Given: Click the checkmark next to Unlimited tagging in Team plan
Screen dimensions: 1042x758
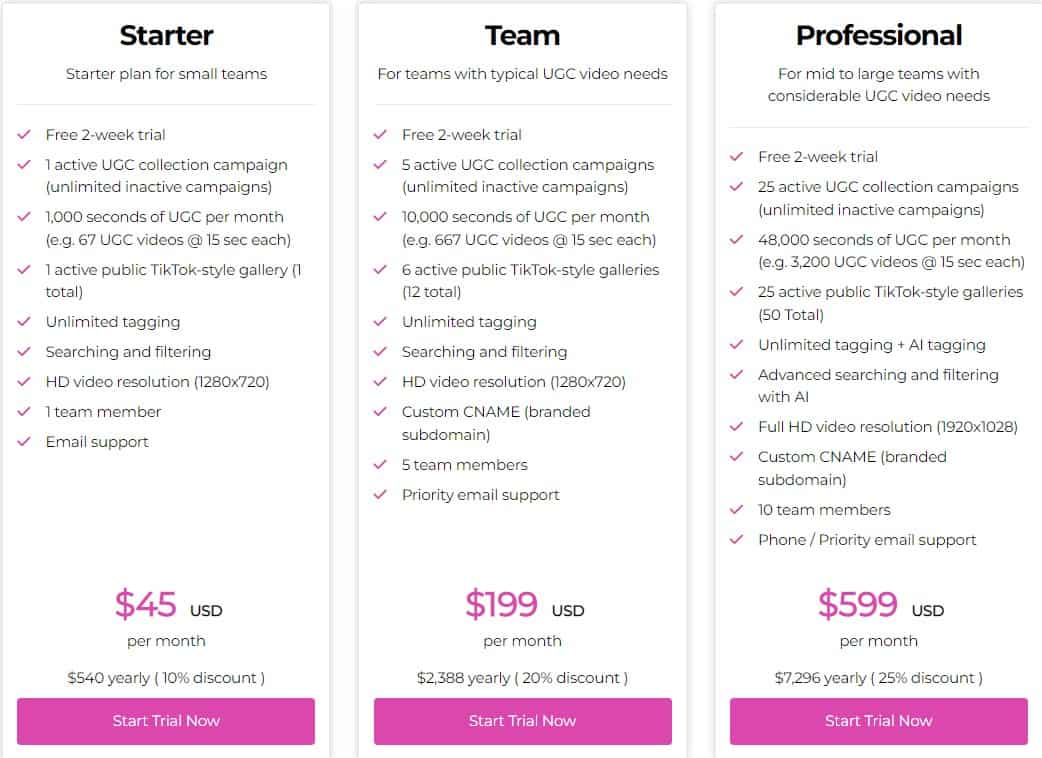Looking at the screenshot, I should (x=381, y=323).
